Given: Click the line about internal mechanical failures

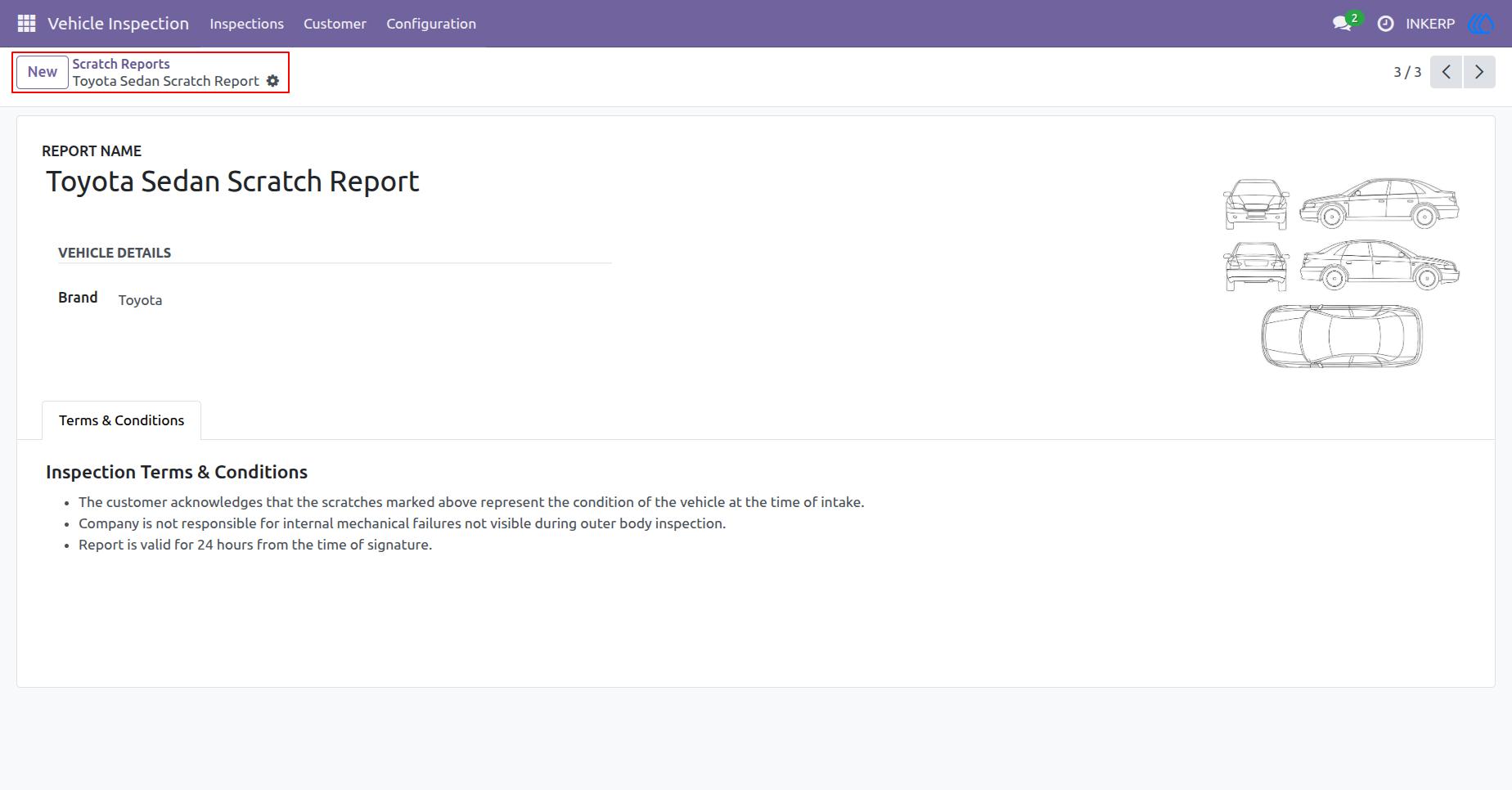Looking at the screenshot, I should tap(403, 523).
